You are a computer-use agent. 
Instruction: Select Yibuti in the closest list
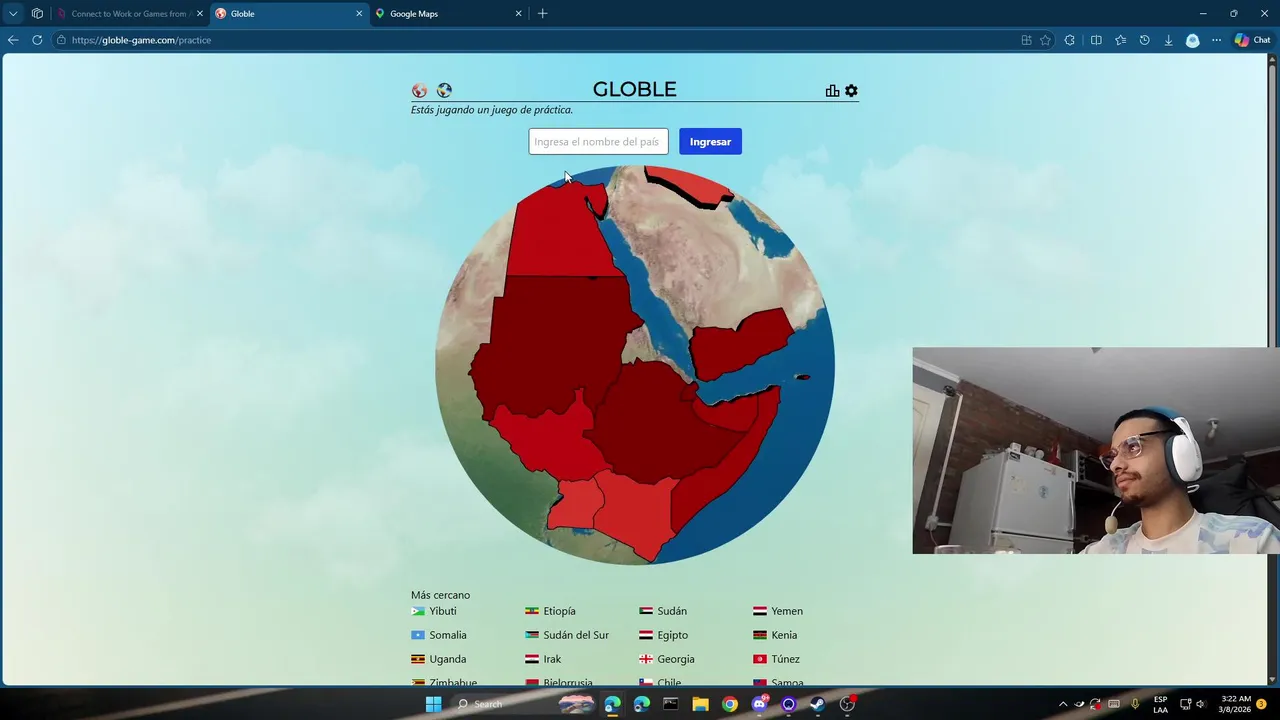[434, 611]
